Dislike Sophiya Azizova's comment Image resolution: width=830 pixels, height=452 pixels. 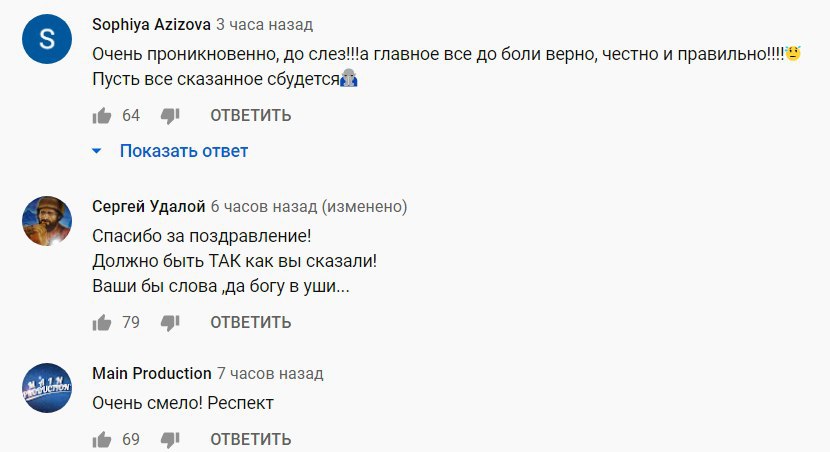coord(170,115)
